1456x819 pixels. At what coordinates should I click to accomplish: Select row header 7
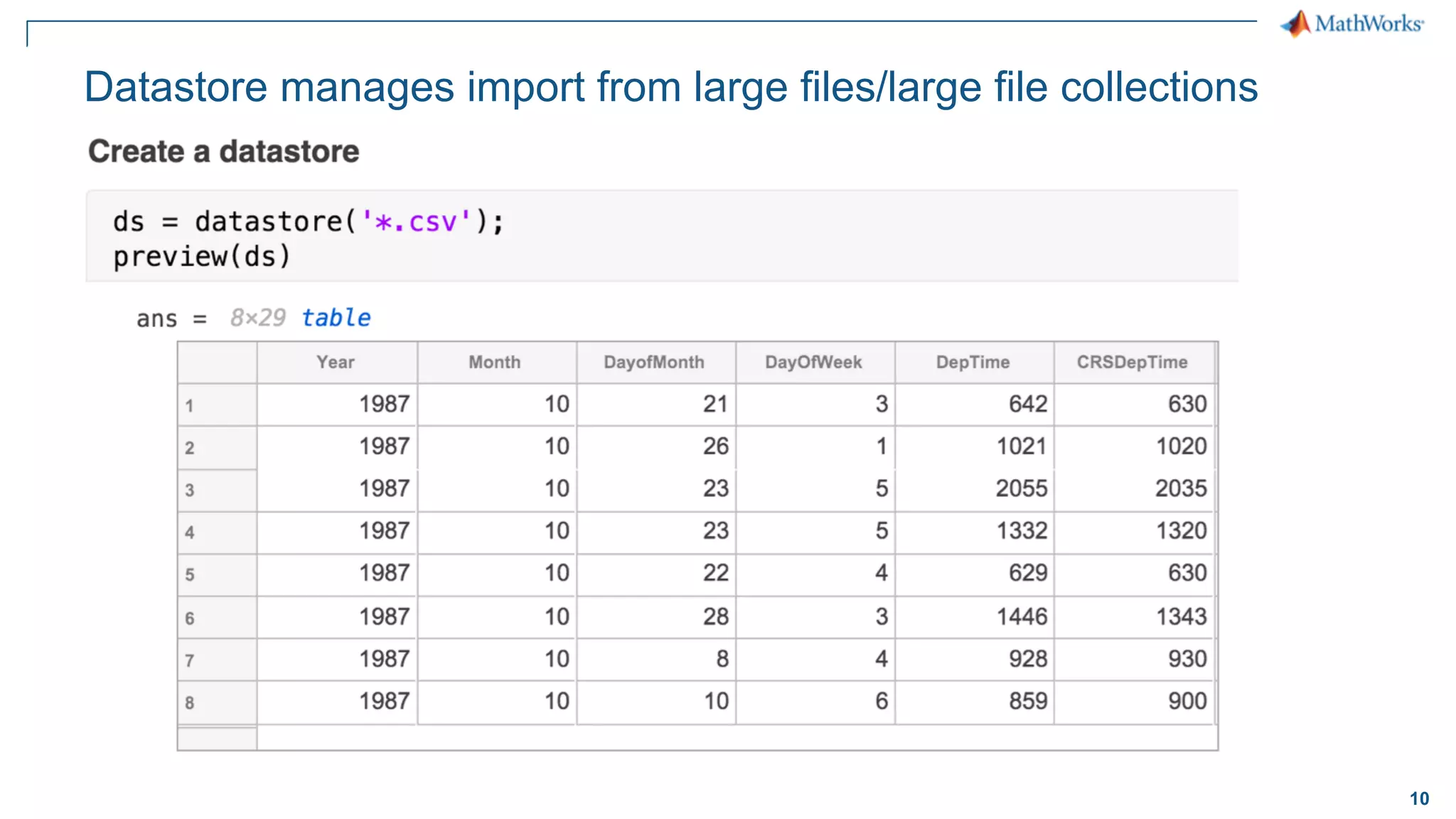[217, 660]
